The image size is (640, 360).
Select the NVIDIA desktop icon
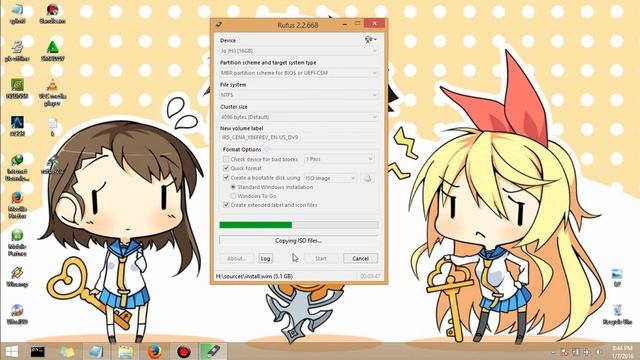17,89
